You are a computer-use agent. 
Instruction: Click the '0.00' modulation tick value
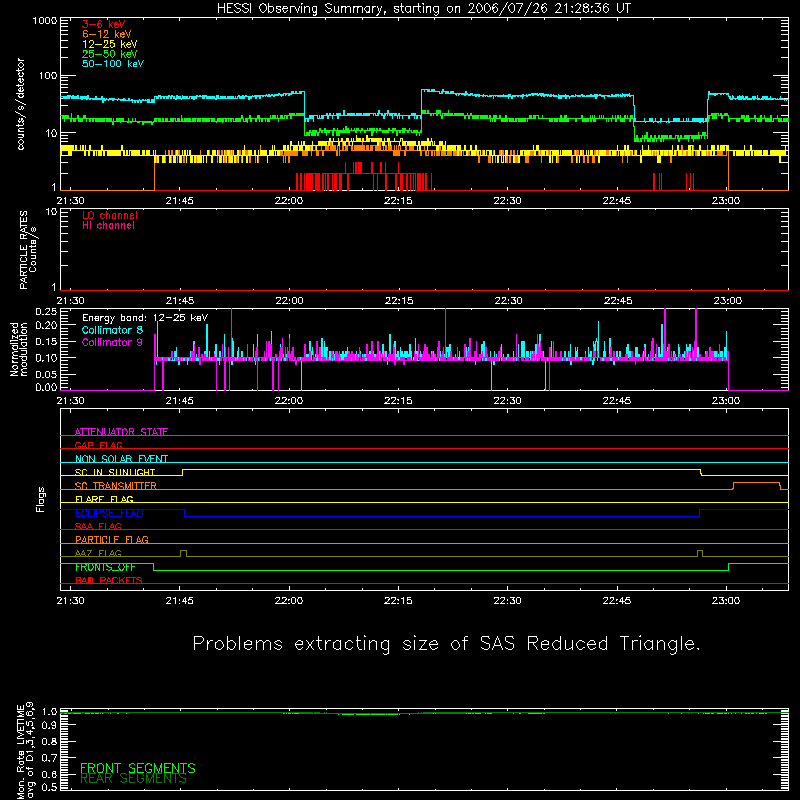(46, 387)
